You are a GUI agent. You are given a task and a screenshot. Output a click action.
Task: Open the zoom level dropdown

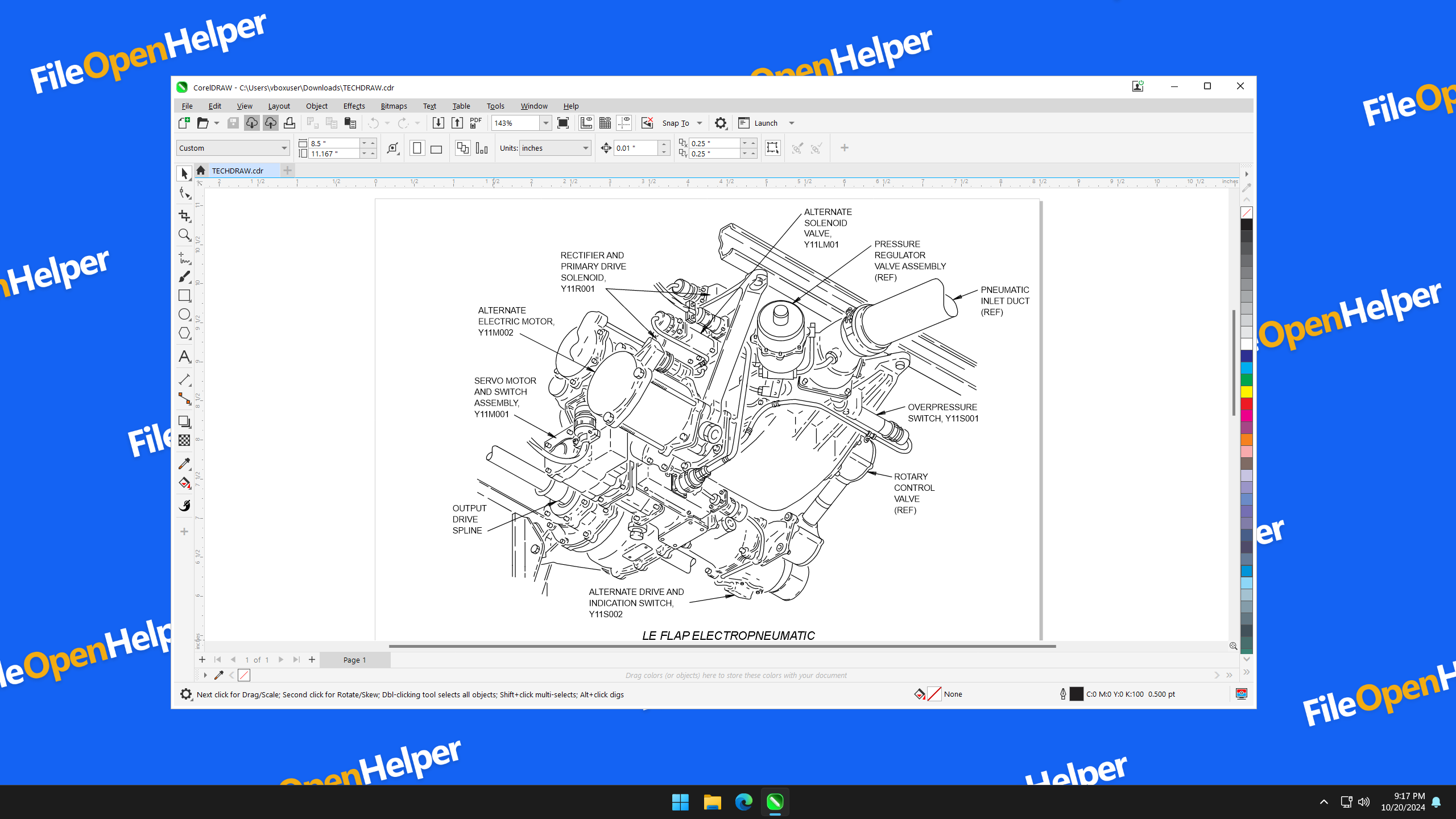tap(545, 123)
